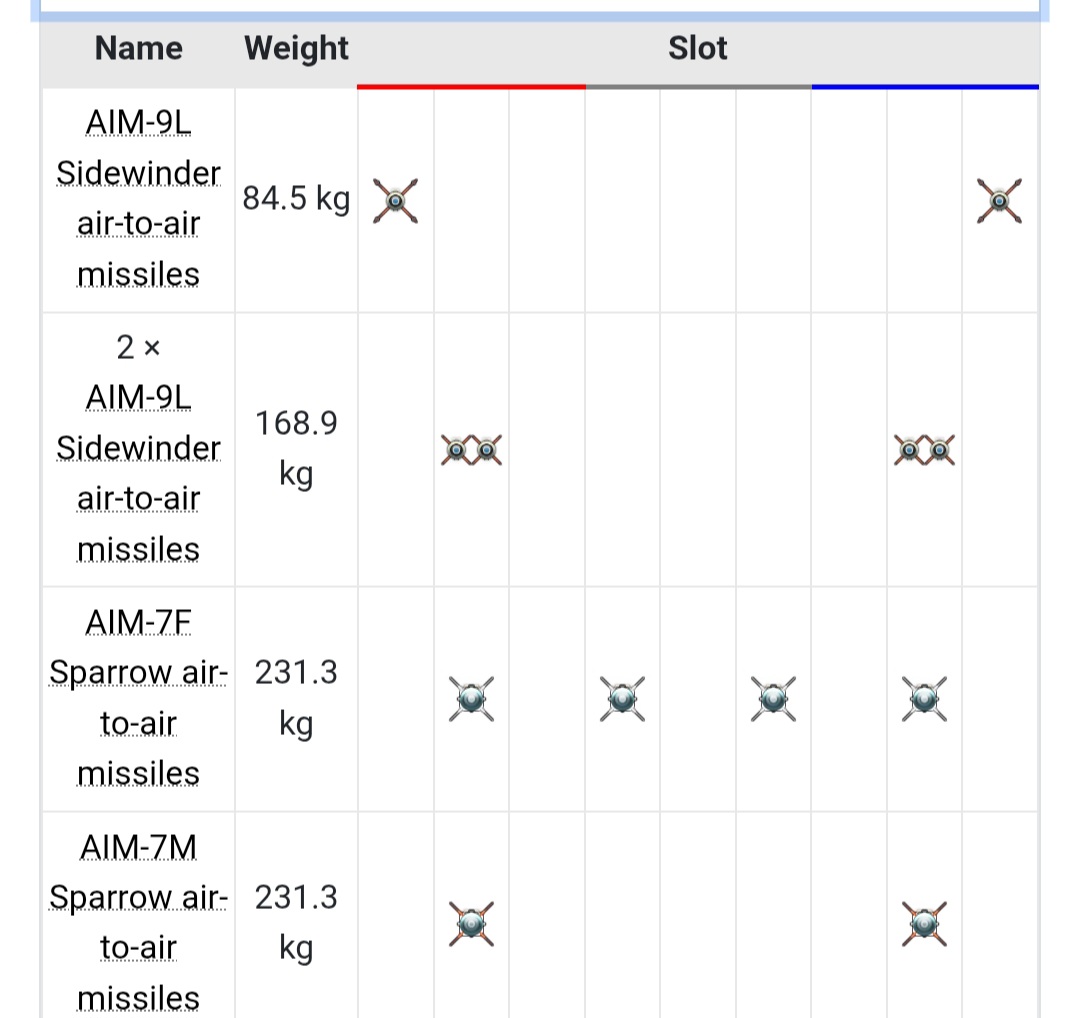Select the AIM-7M Sparrow icon in slot eight
Screen dimensions: 1080x1018
(924, 924)
